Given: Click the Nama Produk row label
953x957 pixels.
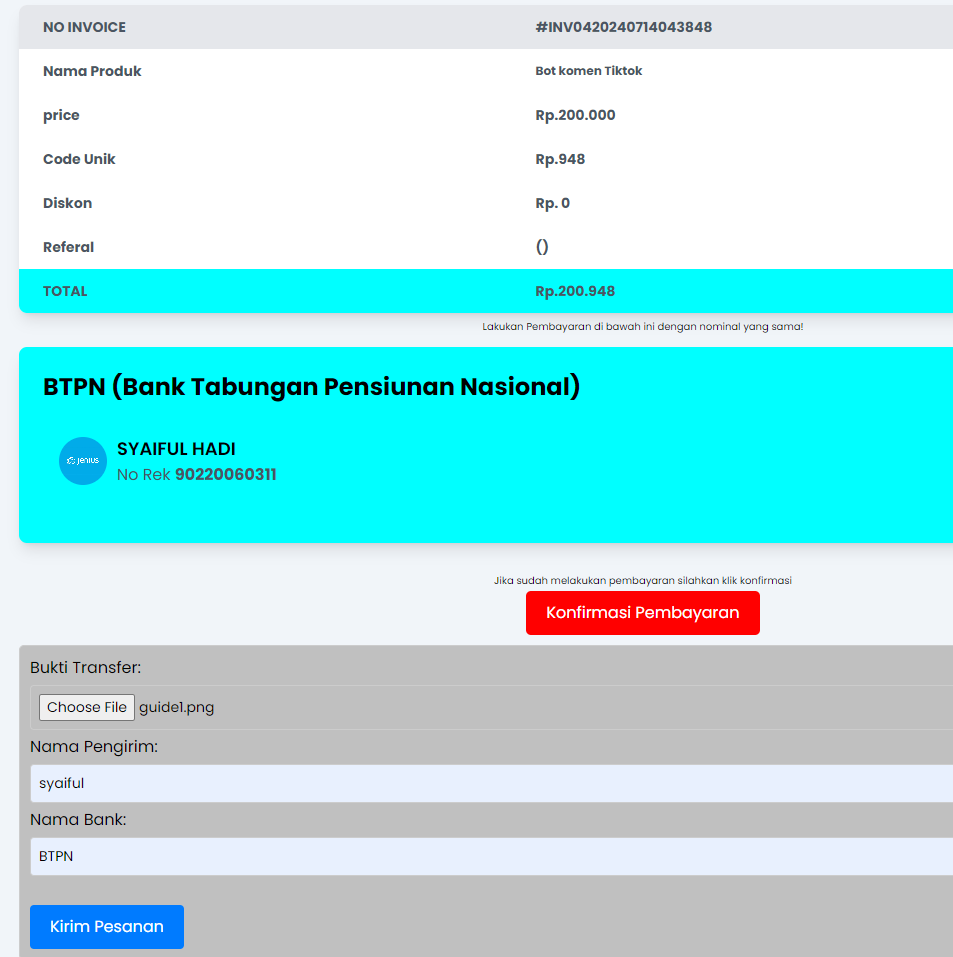Looking at the screenshot, I should coord(92,71).
